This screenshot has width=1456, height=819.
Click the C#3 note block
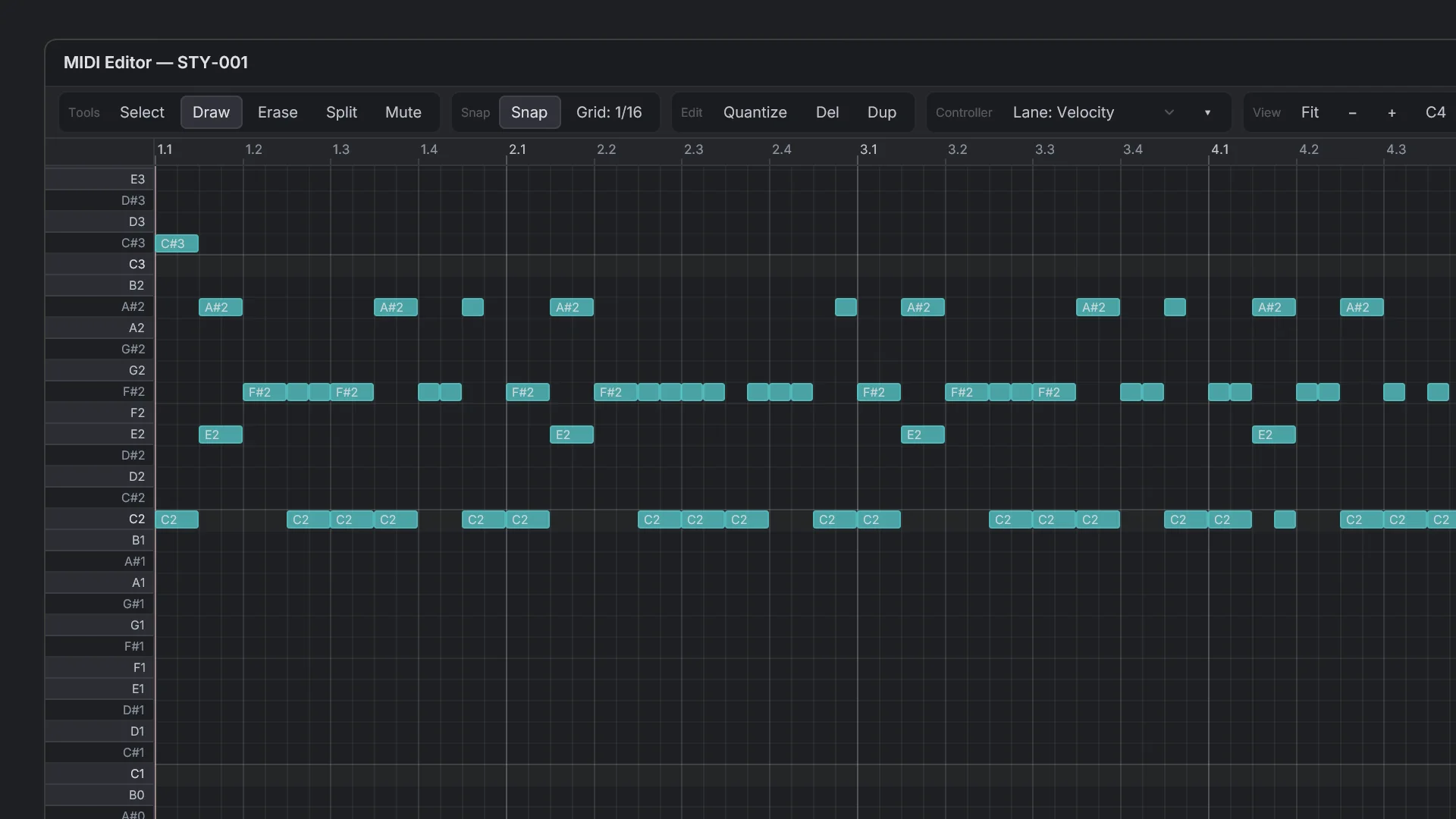coord(177,243)
